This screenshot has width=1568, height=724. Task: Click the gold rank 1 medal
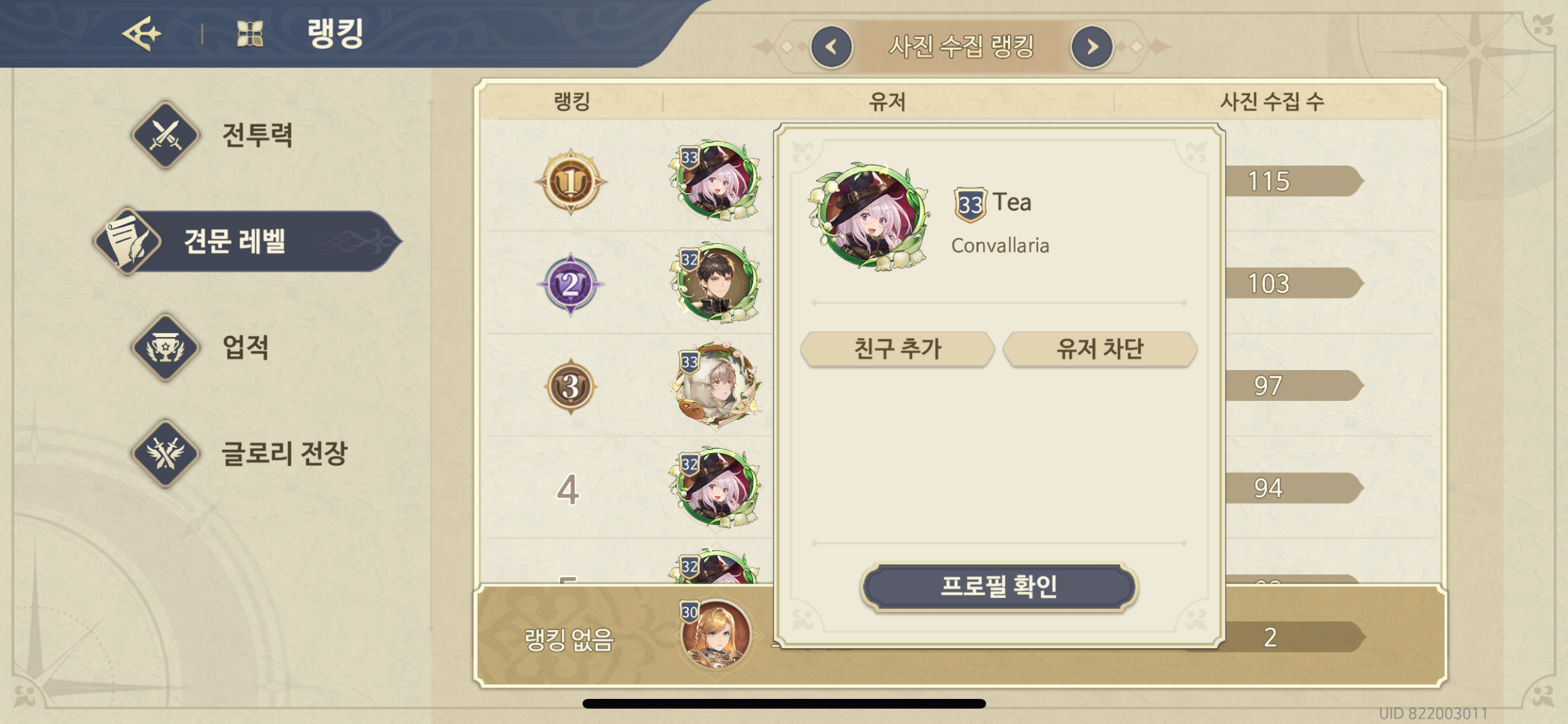(x=570, y=181)
